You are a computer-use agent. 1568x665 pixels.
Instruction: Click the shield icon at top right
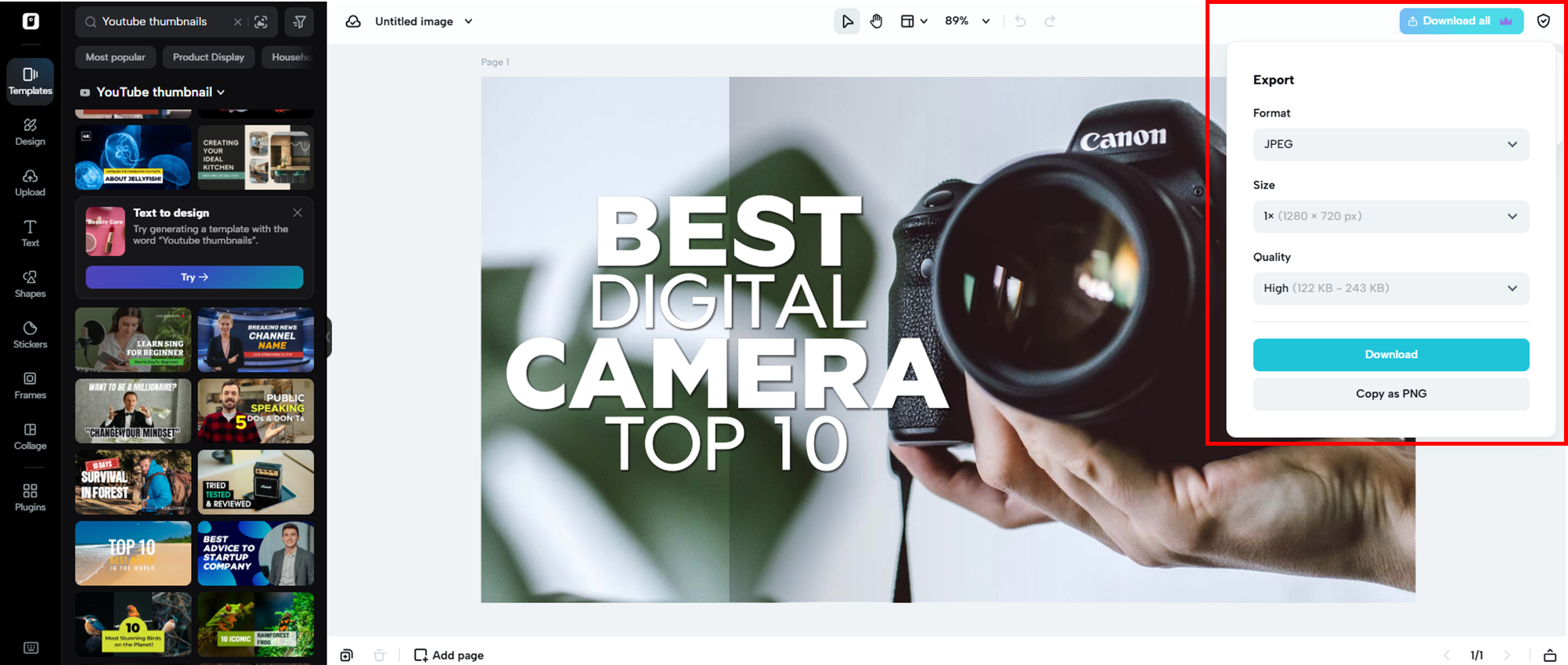coord(1543,21)
